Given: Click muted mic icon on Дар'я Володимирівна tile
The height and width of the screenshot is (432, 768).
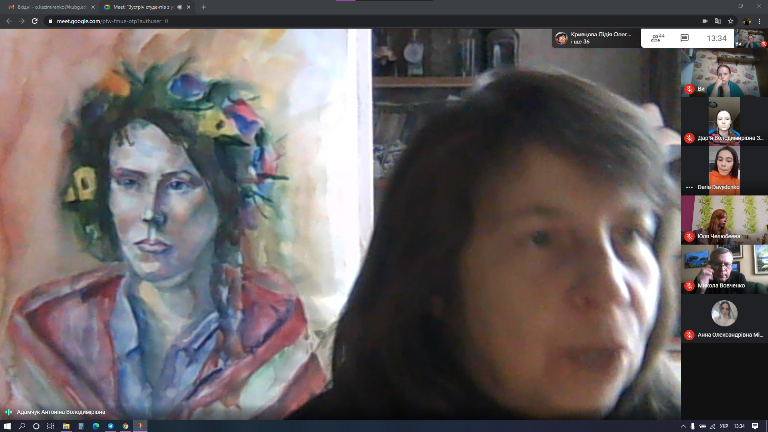Looking at the screenshot, I should coord(689,138).
